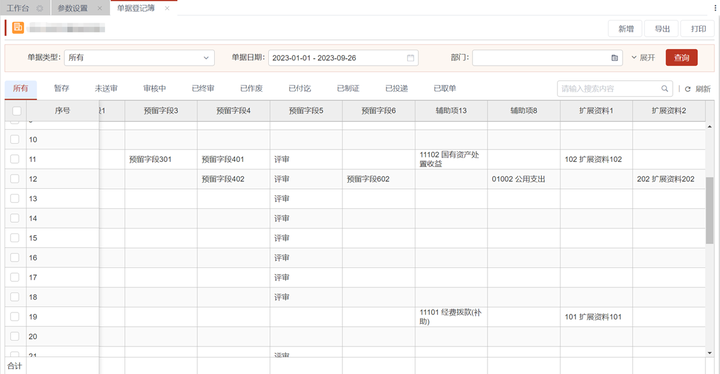Viewport: 720px width, 374px height.
Task: Click the 预留字段6 column header
Action: pyautogui.click(x=378, y=111)
